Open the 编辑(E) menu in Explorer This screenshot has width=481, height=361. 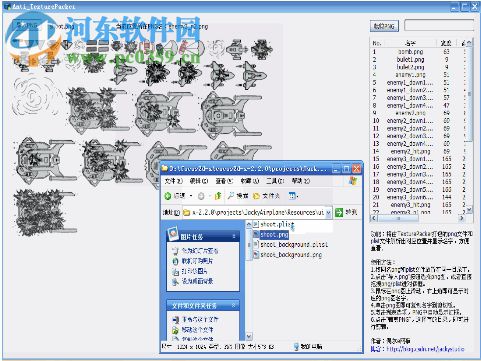(199, 181)
